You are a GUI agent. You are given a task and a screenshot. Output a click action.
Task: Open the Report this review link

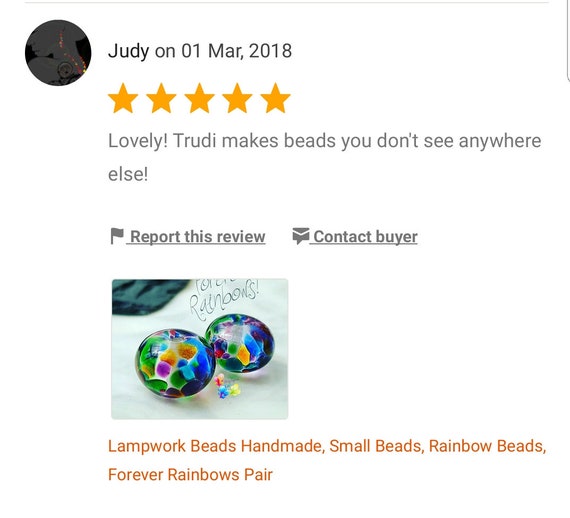(197, 237)
